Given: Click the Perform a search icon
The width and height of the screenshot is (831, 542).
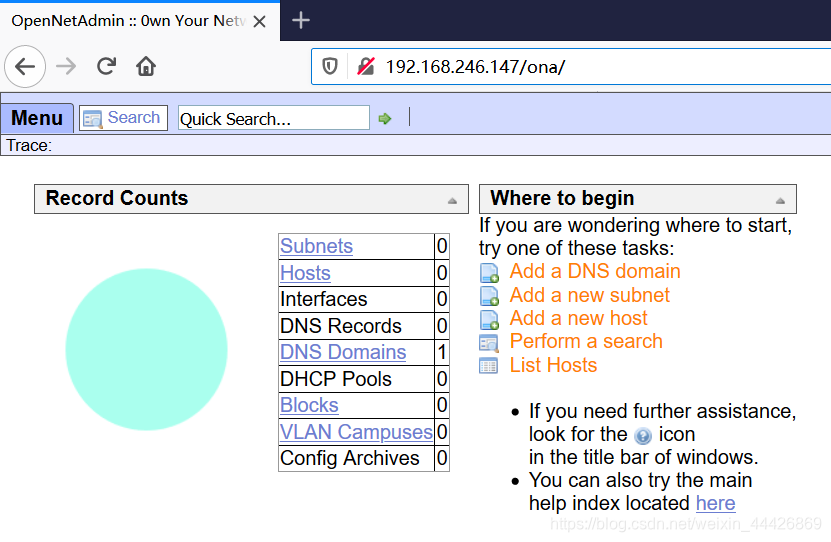Looking at the screenshot, I should click(489, 343).
